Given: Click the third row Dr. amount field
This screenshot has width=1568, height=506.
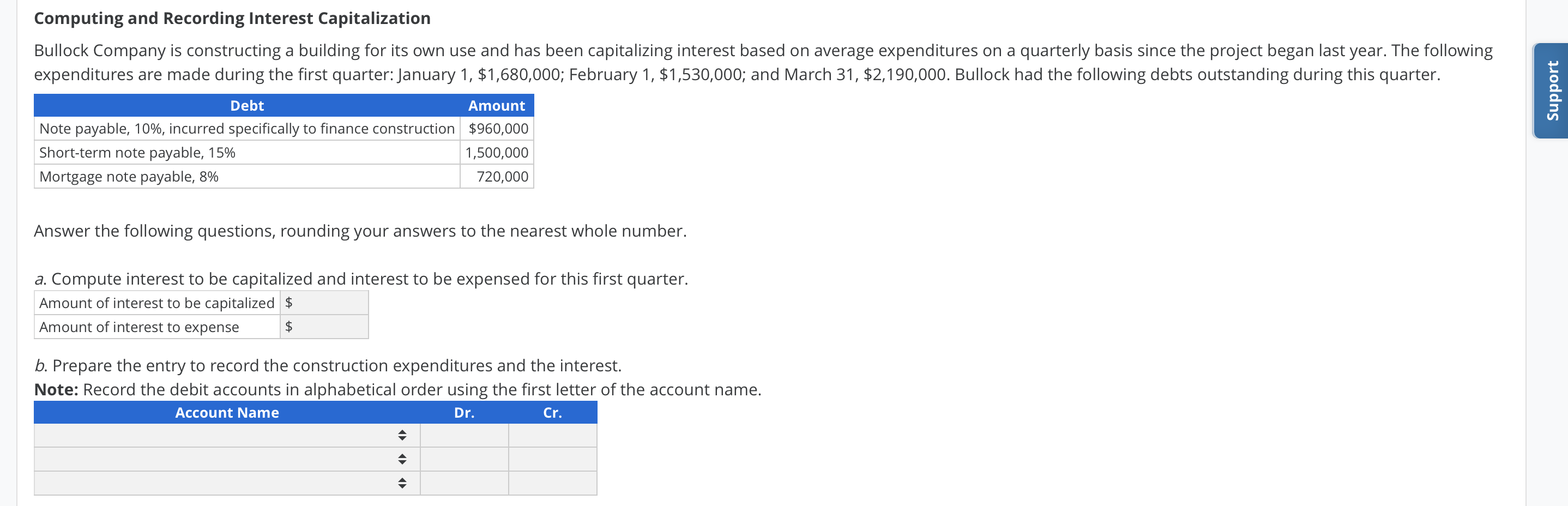Looking at the screenshot, I should coord(465,484).
